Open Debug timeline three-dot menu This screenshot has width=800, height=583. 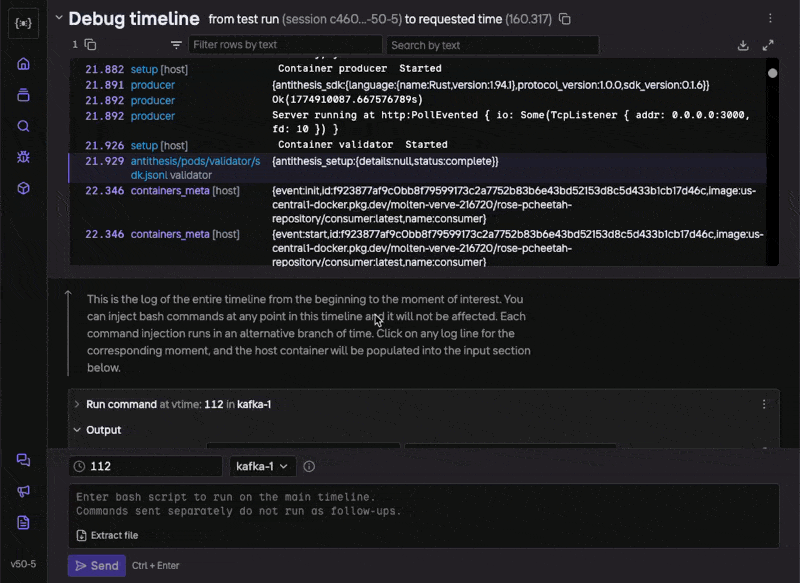[769, 19]
